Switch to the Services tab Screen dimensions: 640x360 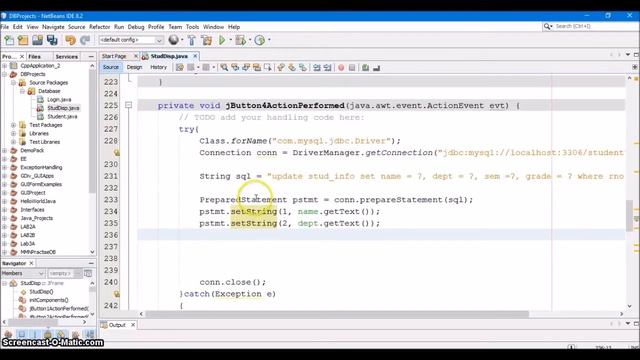pyautogui.click(x=67, y=56)
